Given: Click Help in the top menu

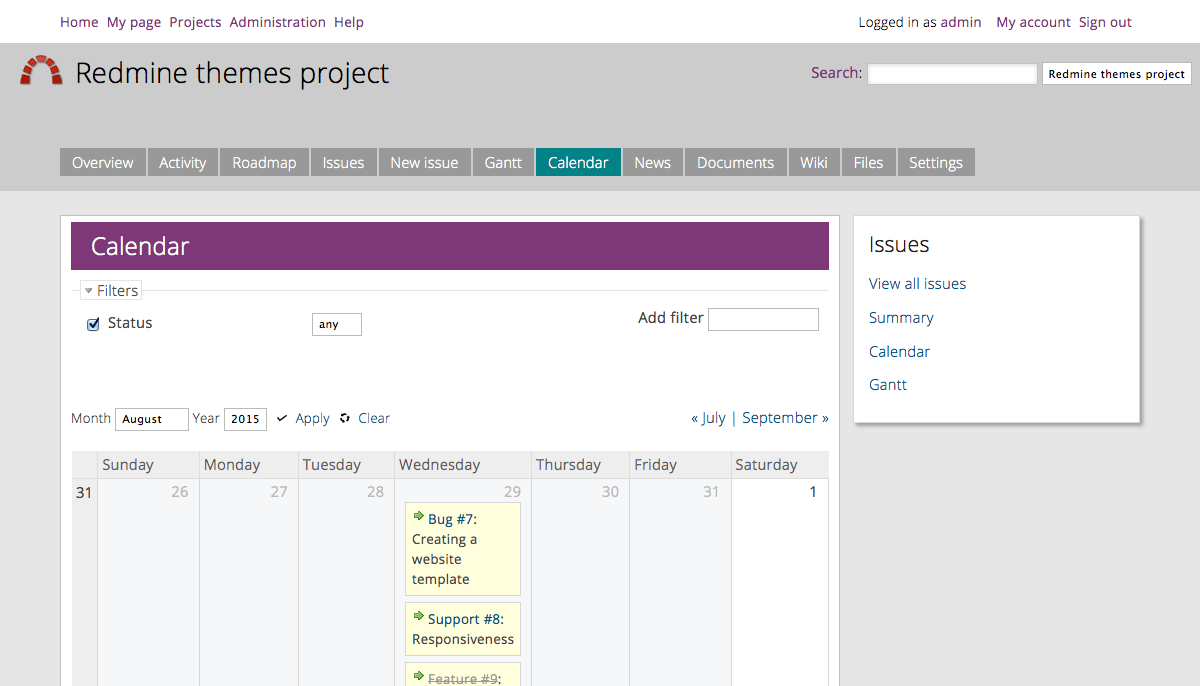Looking at the screenshot, I should pos(349,22).
